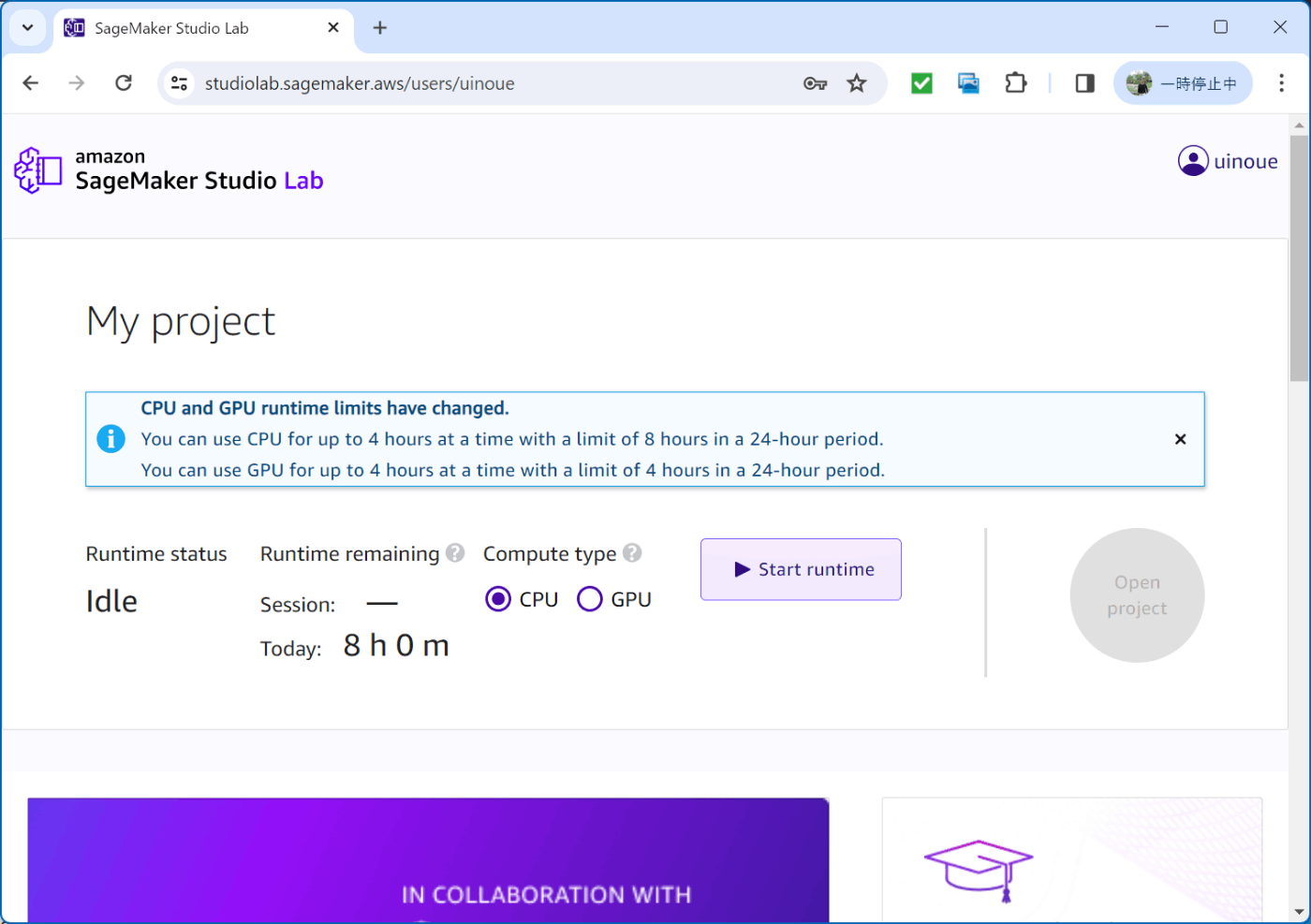Minimize the browser window
This screenshot has width=1311, height=924.
(x=1162, y=27)
